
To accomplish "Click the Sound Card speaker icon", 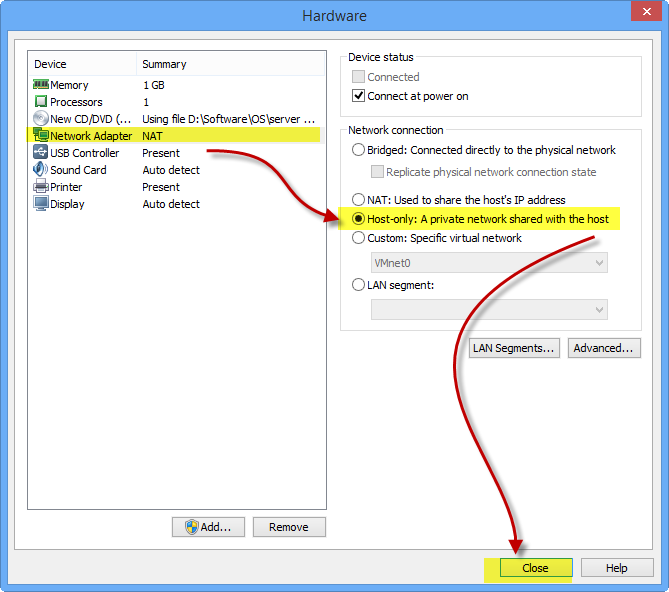I will click(x=41, y=169).
